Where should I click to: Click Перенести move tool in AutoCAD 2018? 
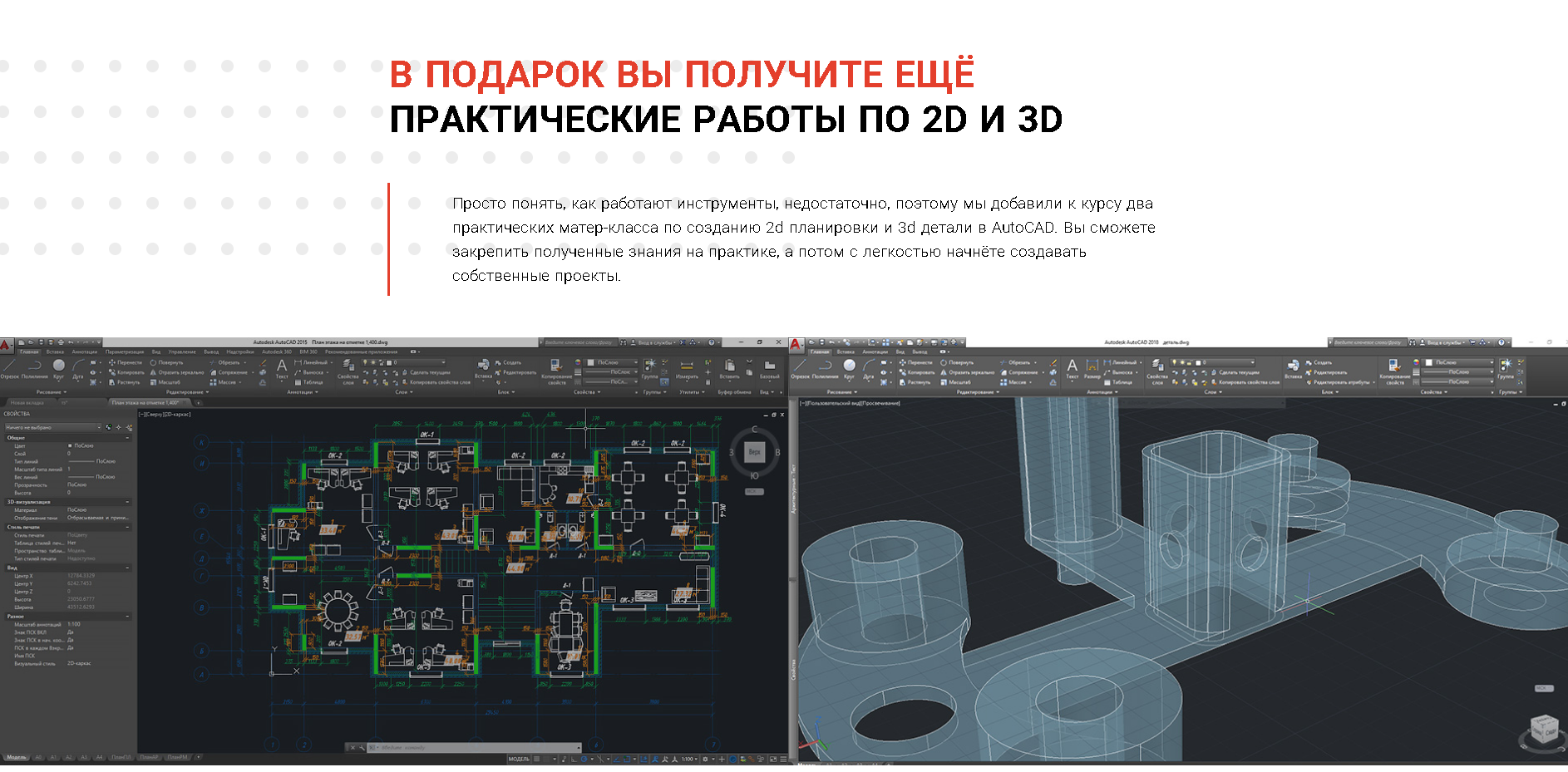pyautogui.click(x=915, y=362)
